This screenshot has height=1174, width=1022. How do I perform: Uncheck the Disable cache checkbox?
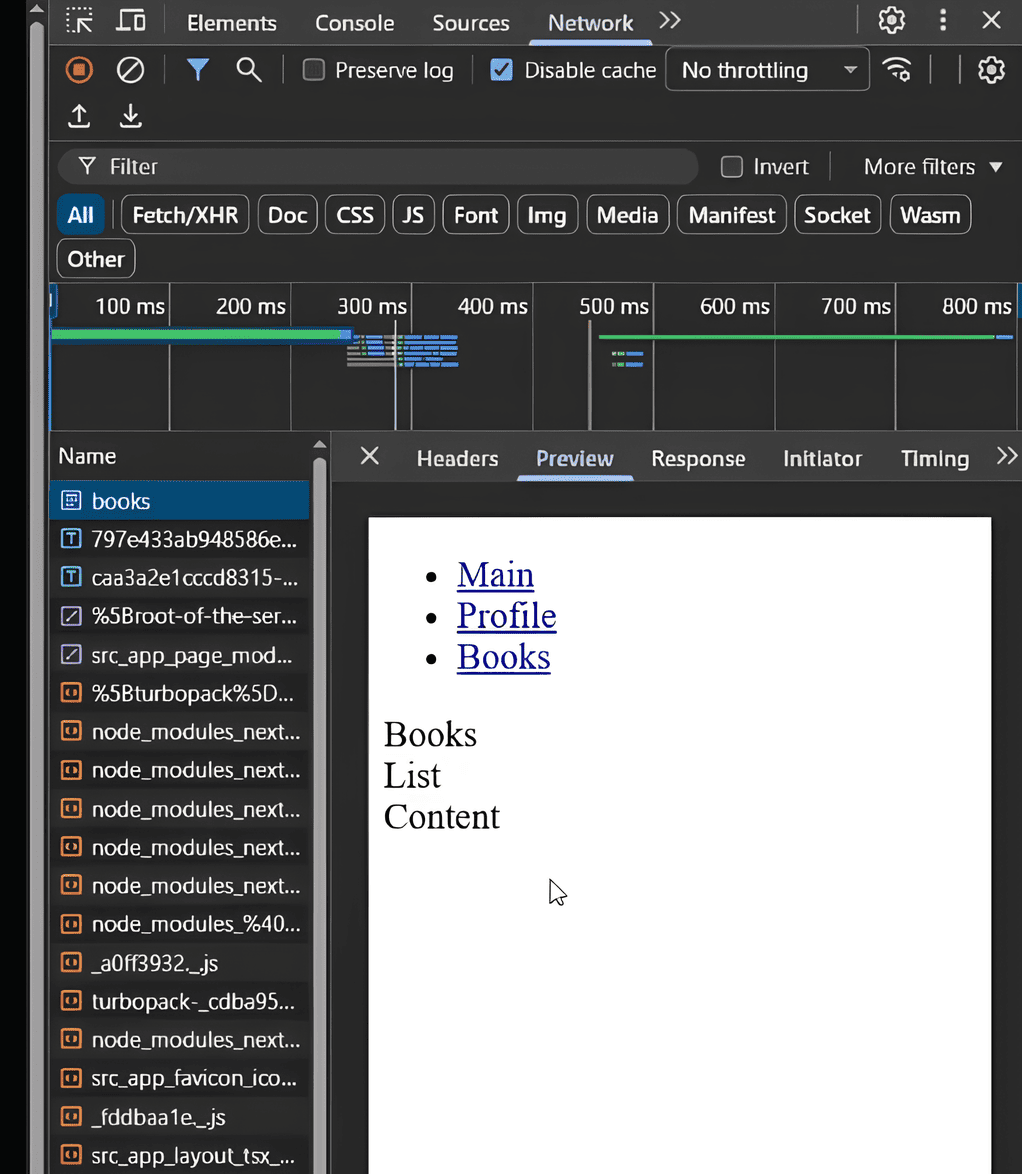pos(502,70)
